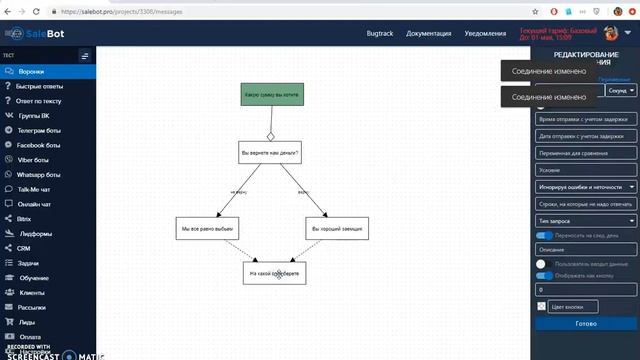The image size is (640, 360).
Task: Select the Вы хороший заемщик block
Action: point(337,229)
